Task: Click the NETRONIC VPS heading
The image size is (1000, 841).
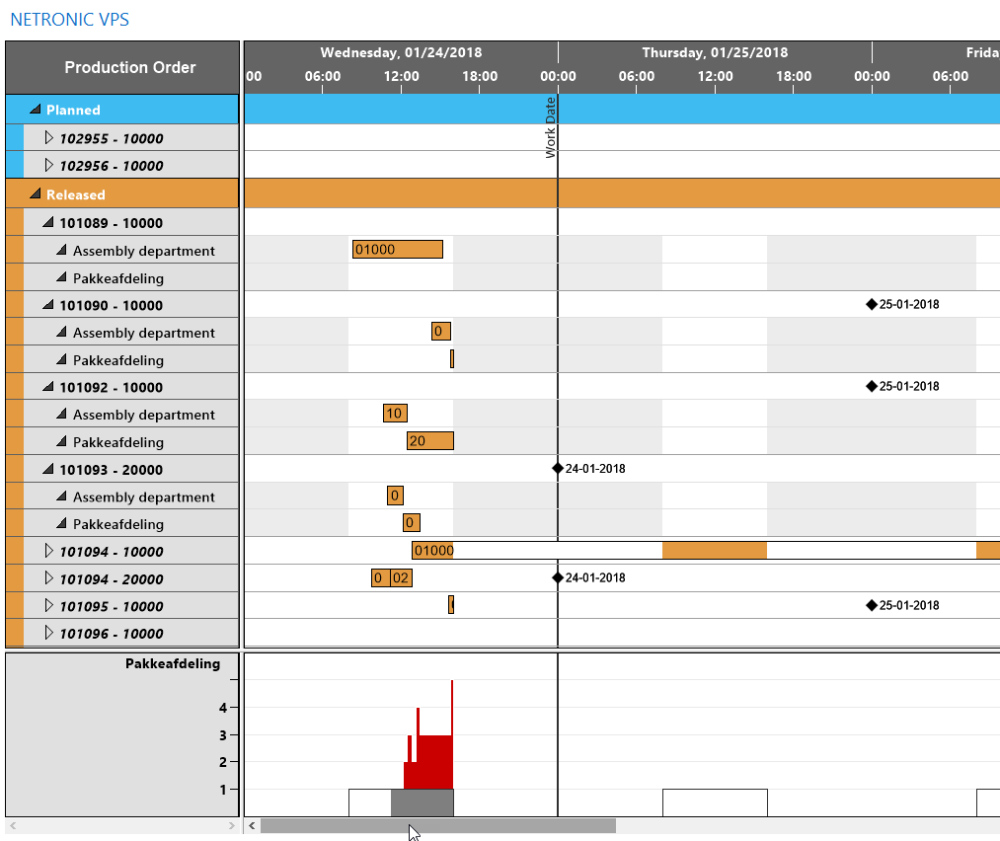Action: click(x=69, y=19)
